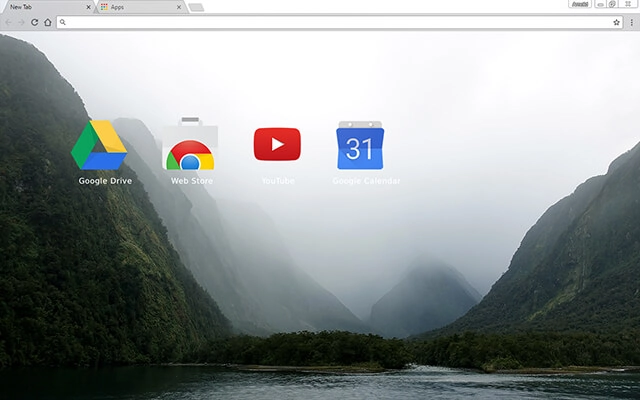Reload the page with the refresh icon
Image resolution: width=640 pixels, height=400 pixels.
click(x=35, y=22)
